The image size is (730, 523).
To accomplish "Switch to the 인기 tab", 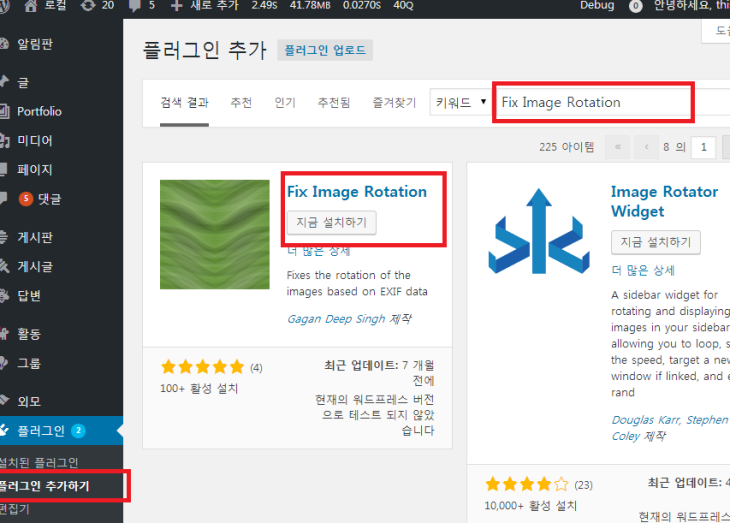I will click(285, 102).
